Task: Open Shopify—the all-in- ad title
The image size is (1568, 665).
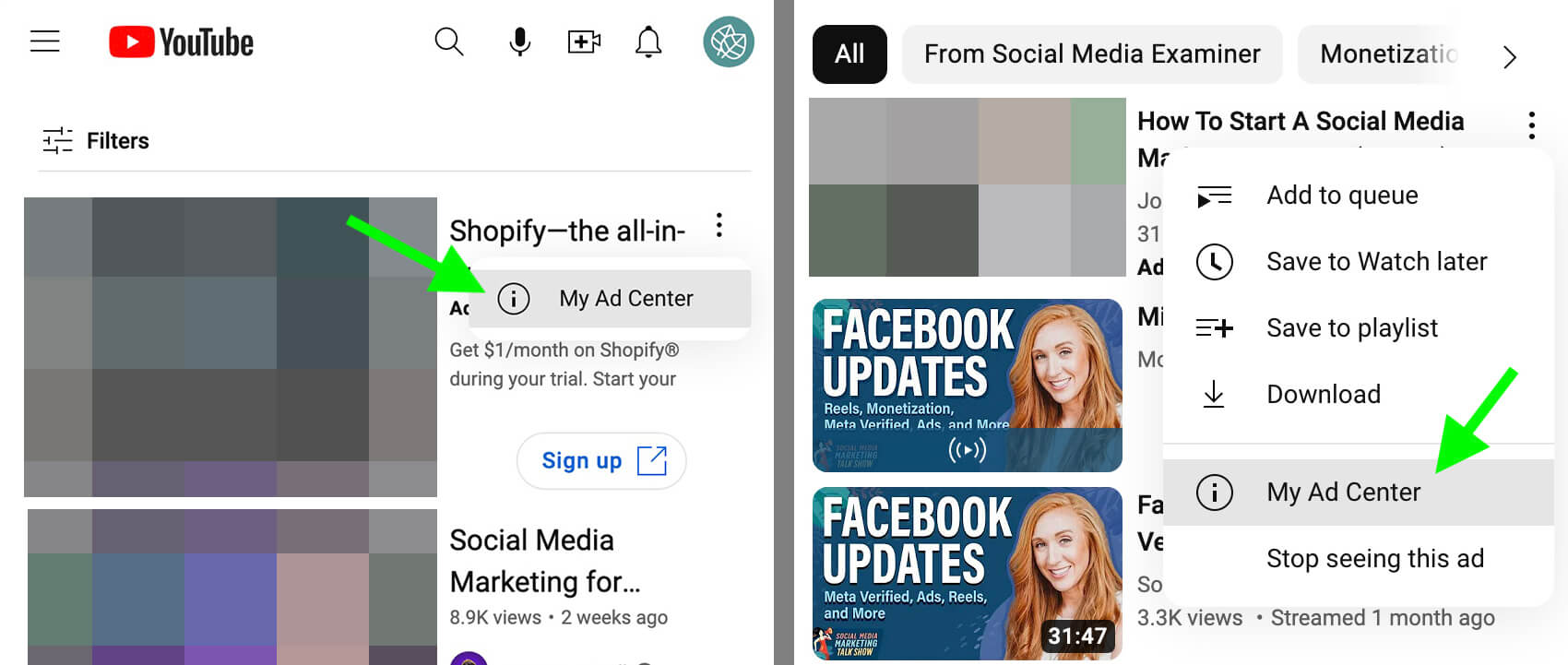Action: pyautogui.click(x=567, y=231)
